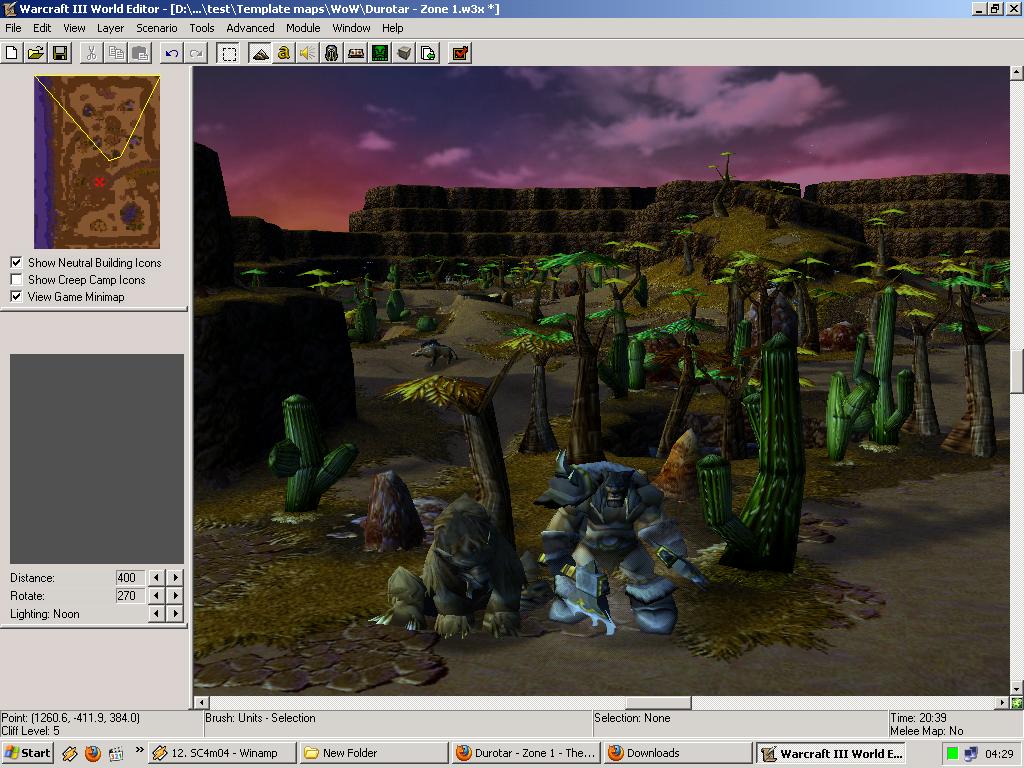Click the Paste toolbar icon

point(140,53)
